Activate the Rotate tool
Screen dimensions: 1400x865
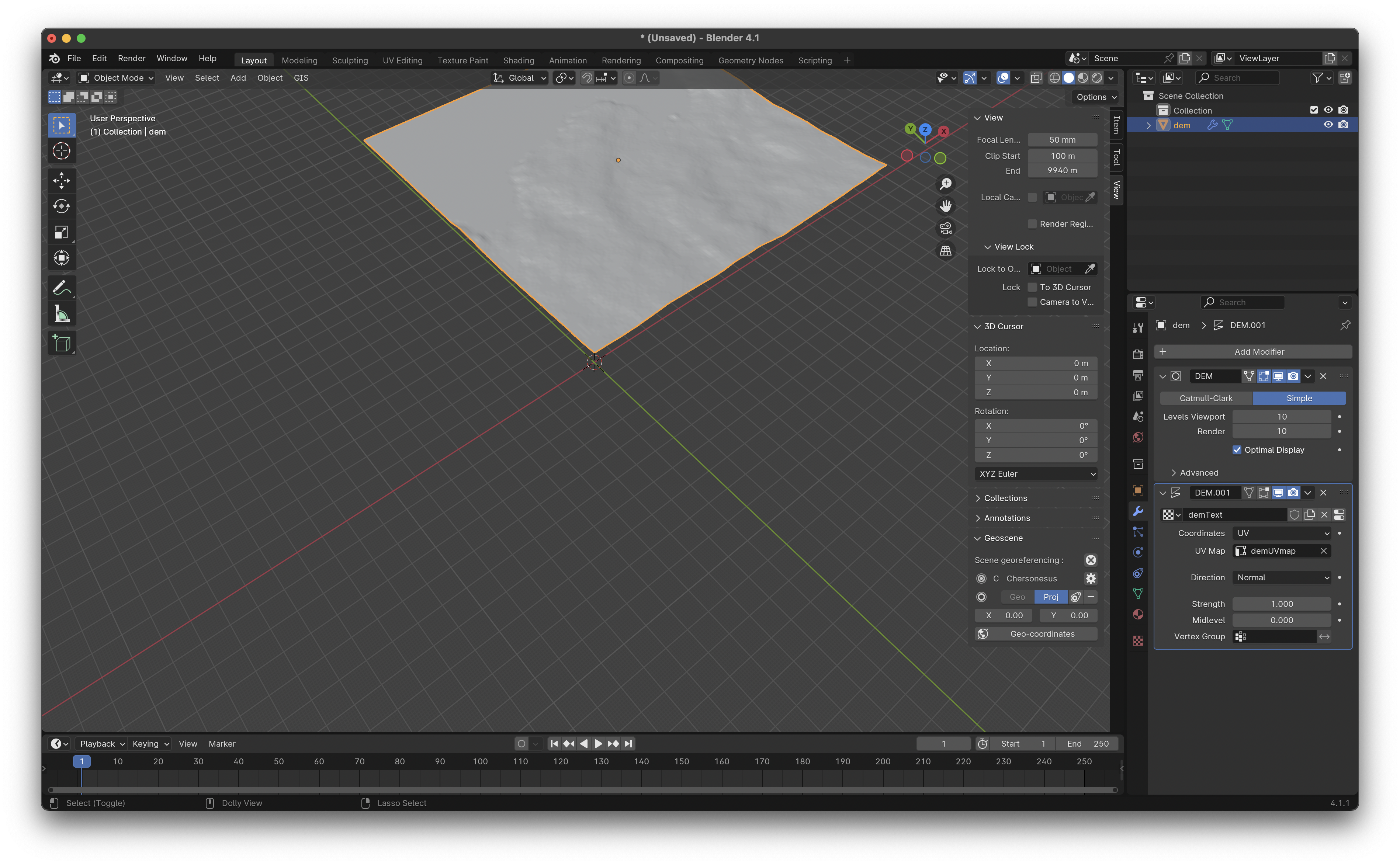pos(62,206)
